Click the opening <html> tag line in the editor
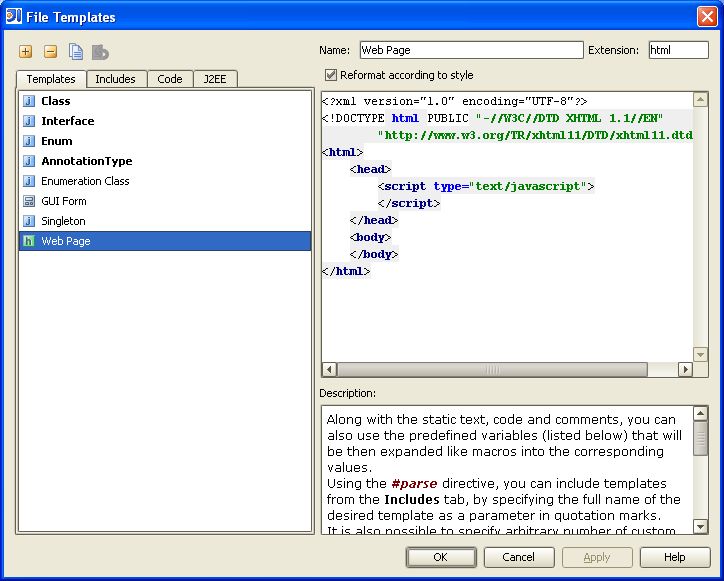This screenshot has width=724, height=581. (343, 152)
